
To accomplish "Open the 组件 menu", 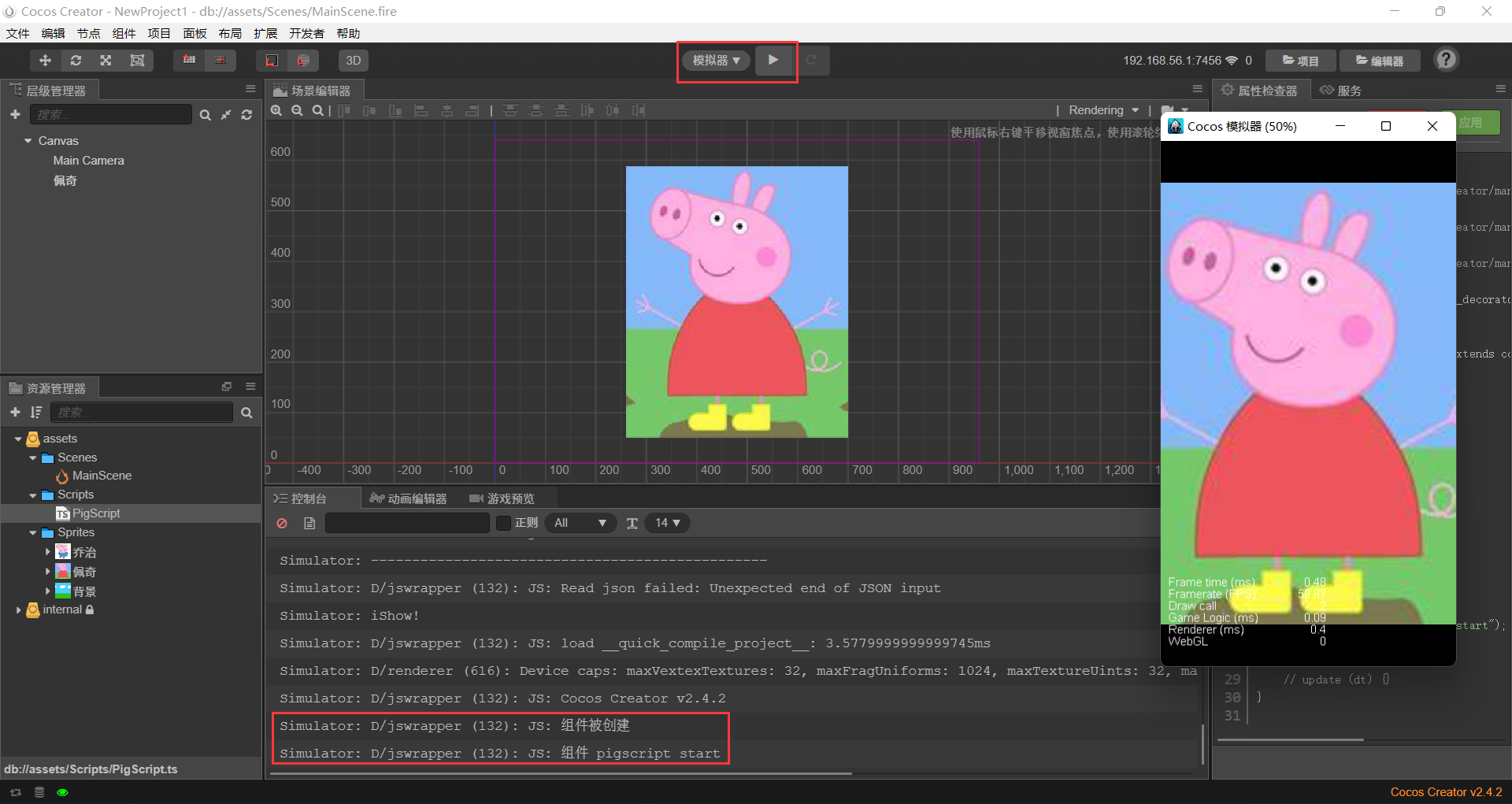I will click(x=124, y=33).
